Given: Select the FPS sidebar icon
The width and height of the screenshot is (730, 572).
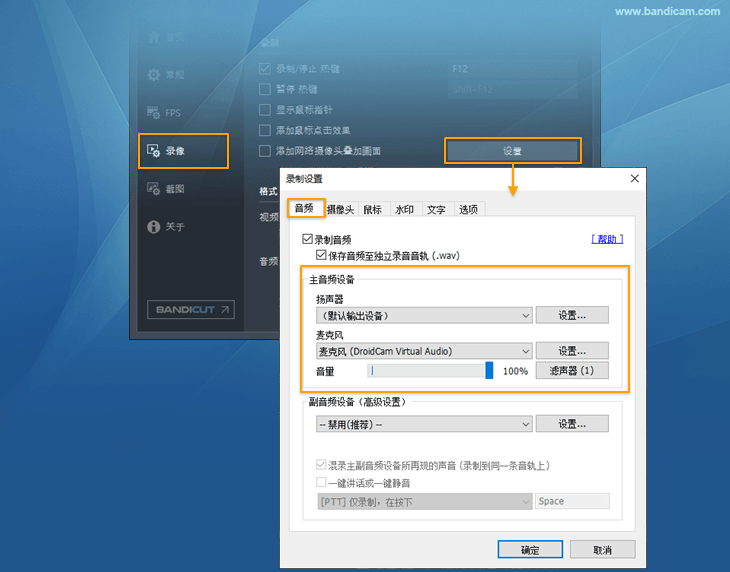Looking at the screenshot, I should tap(153, 113).
